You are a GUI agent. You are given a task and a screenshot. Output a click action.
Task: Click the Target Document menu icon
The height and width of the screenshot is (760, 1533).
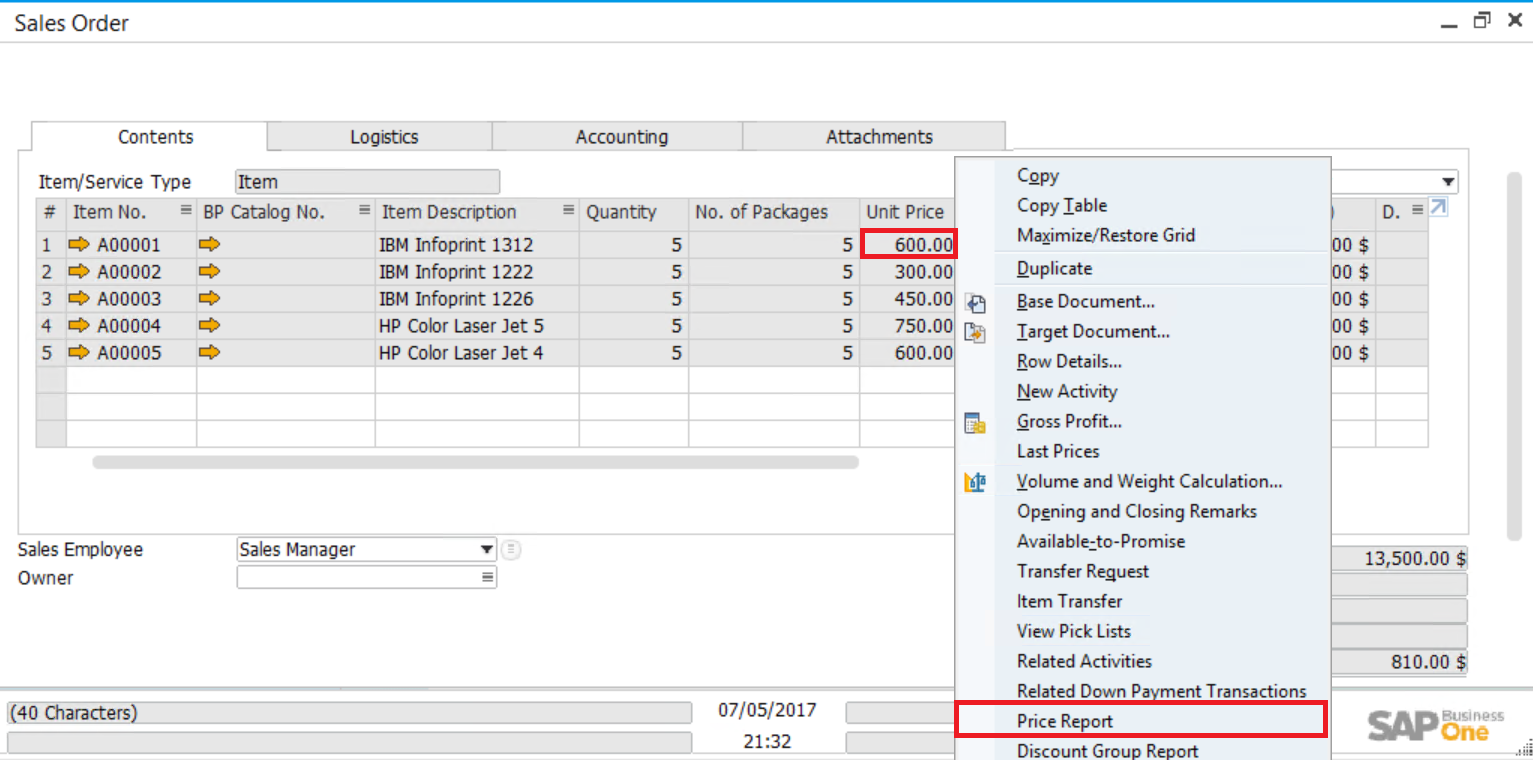coord(975,333)
